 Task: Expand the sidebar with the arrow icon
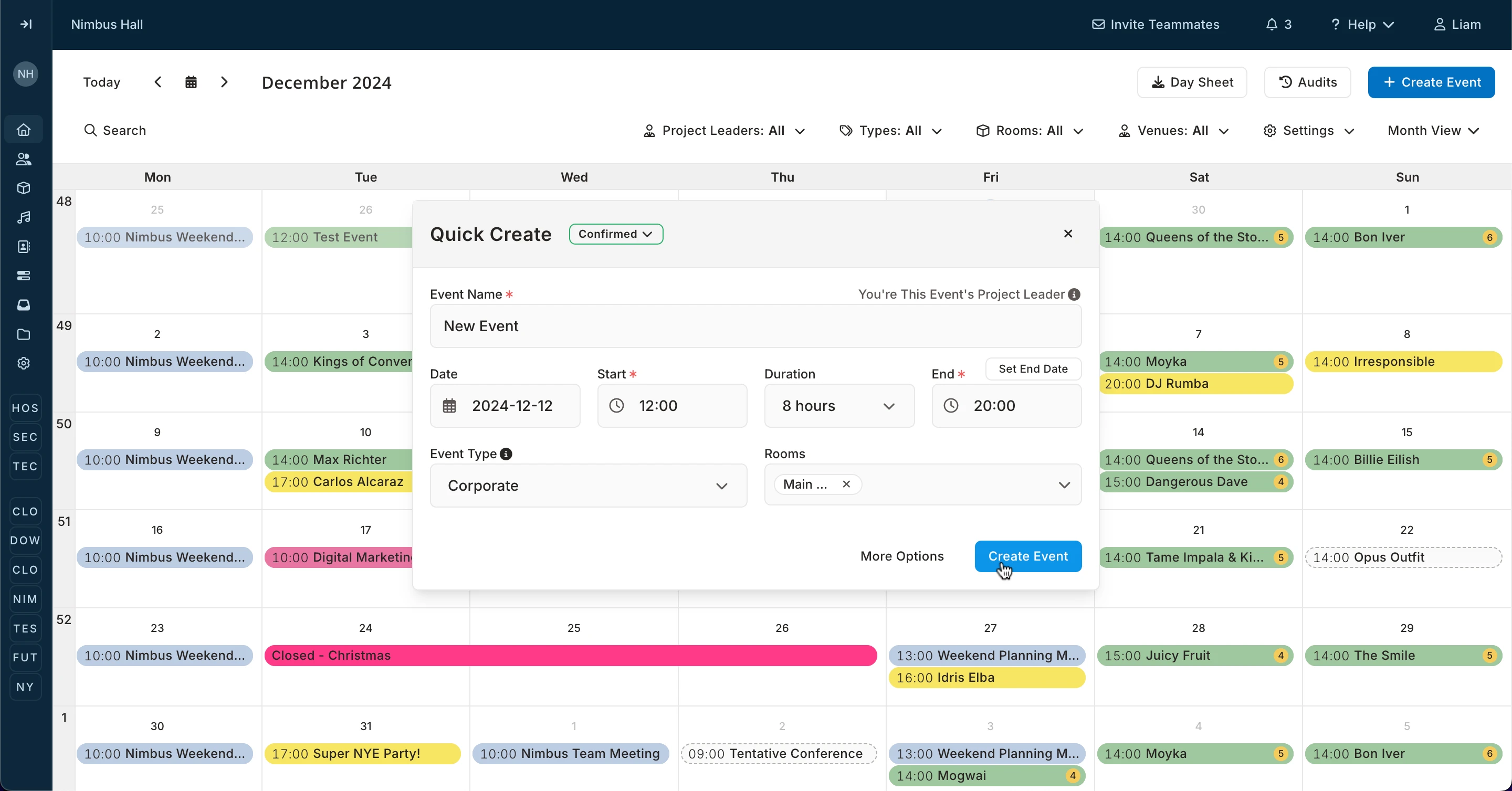coord(26,25)
